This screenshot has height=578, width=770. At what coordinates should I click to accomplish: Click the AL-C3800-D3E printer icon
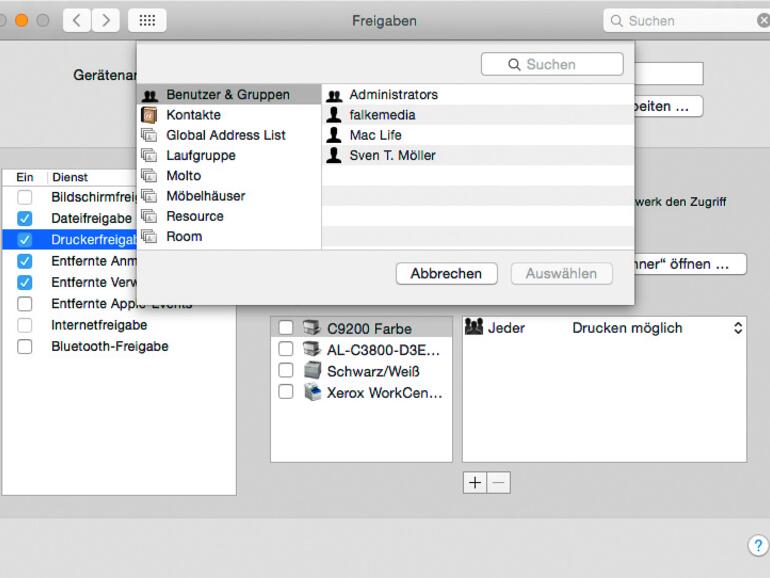(x=312, y=349)
